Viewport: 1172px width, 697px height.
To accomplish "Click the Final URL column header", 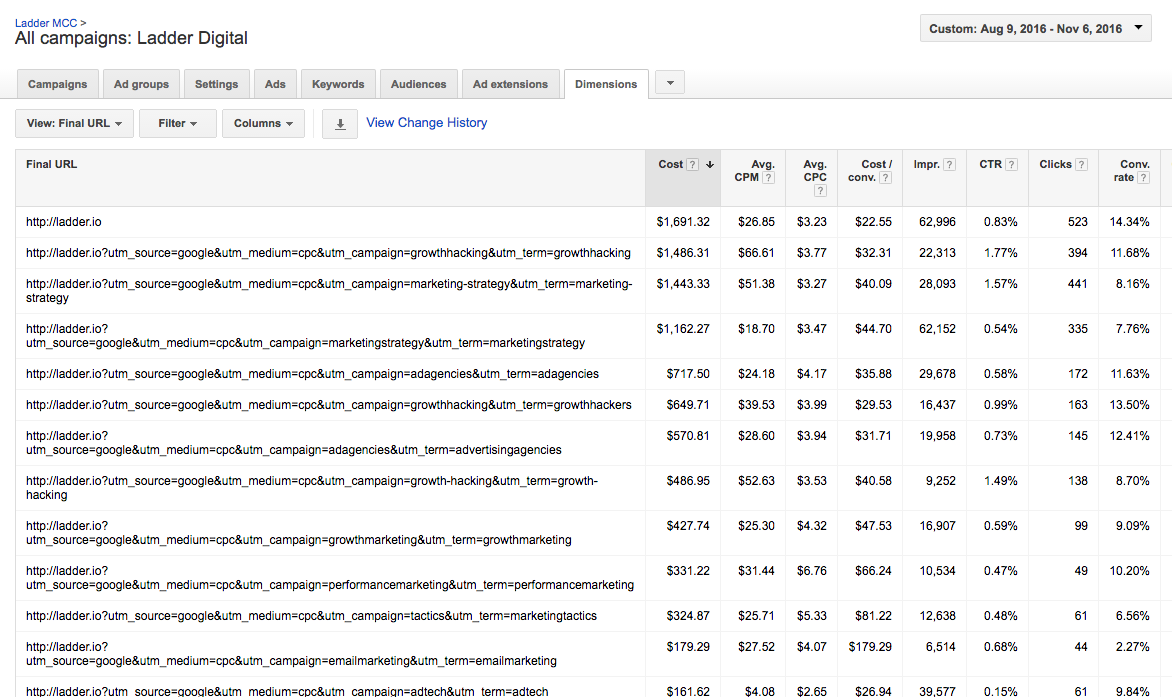I will [52, 165].
